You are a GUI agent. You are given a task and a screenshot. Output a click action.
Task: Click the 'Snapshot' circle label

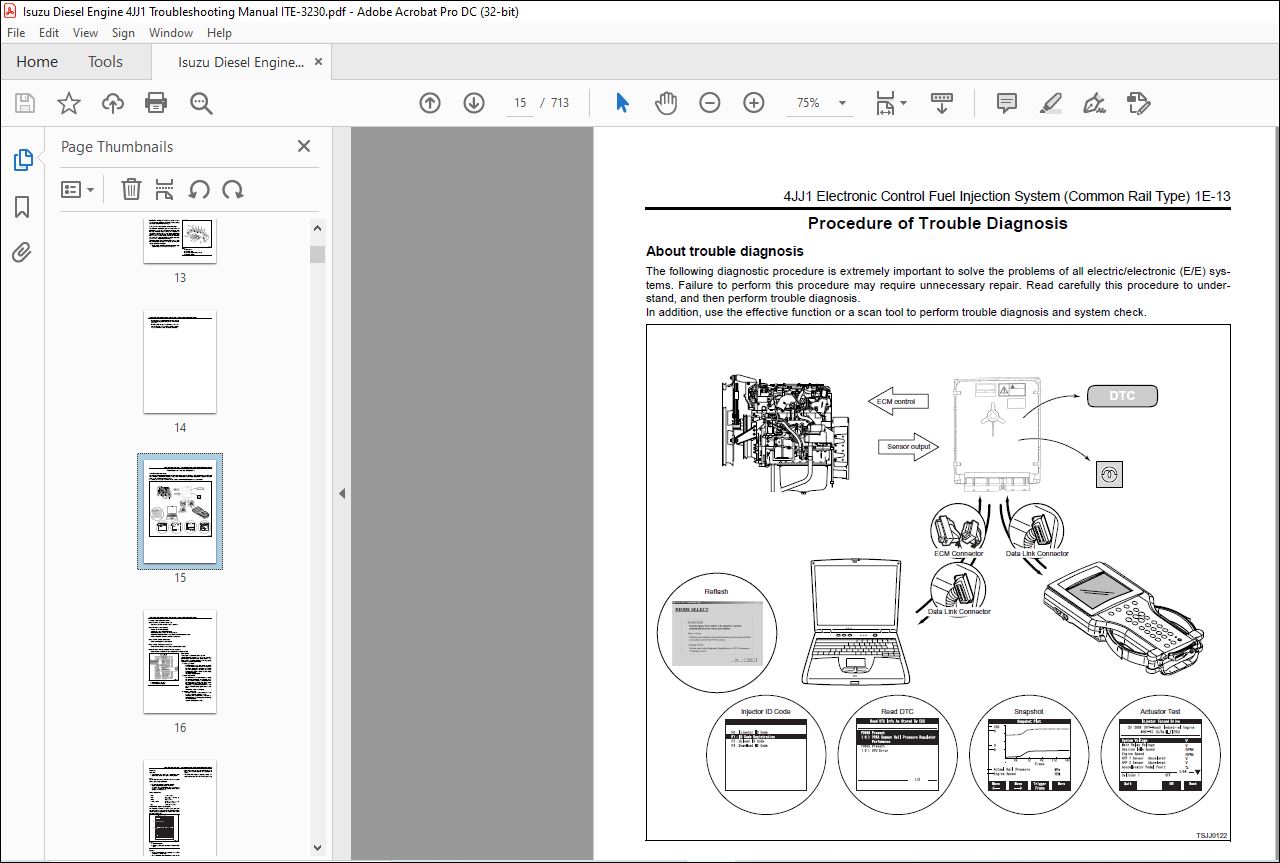(x=1029, y=712)
